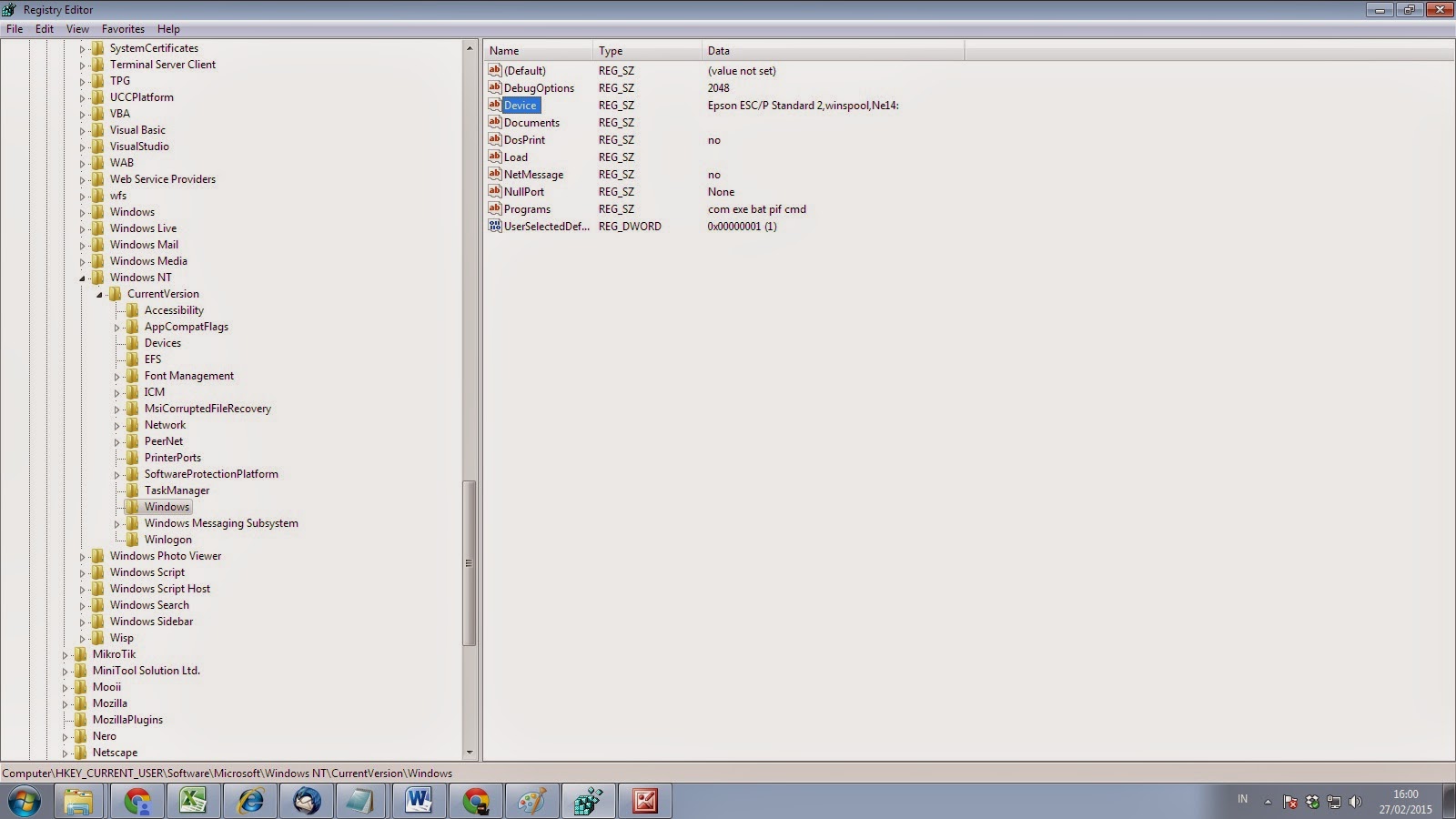The image size is (1456, 819).
Task: Click the Data column header
Action: pyautogui.click(x=834, y=51)
